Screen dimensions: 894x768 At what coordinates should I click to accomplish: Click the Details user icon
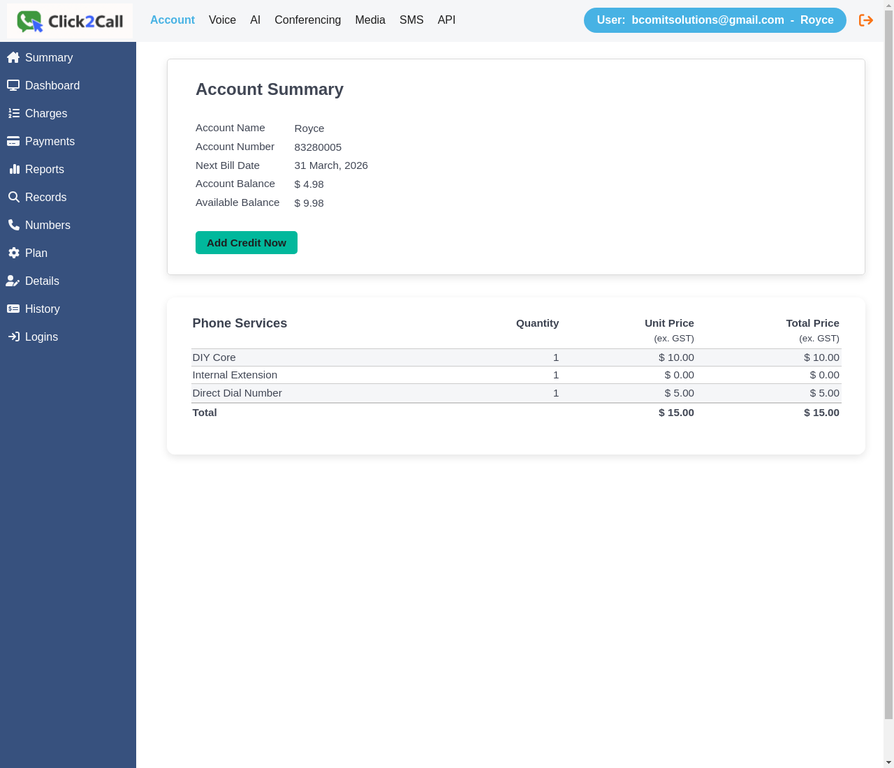pyautogui.click(x=14, y=281)
